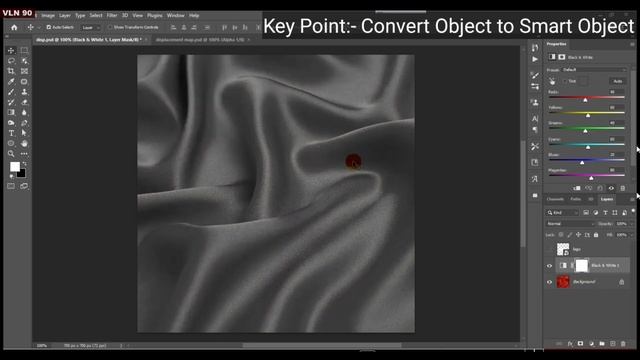
Task: Select the Object Selection tool
Action: click(24, 61)
